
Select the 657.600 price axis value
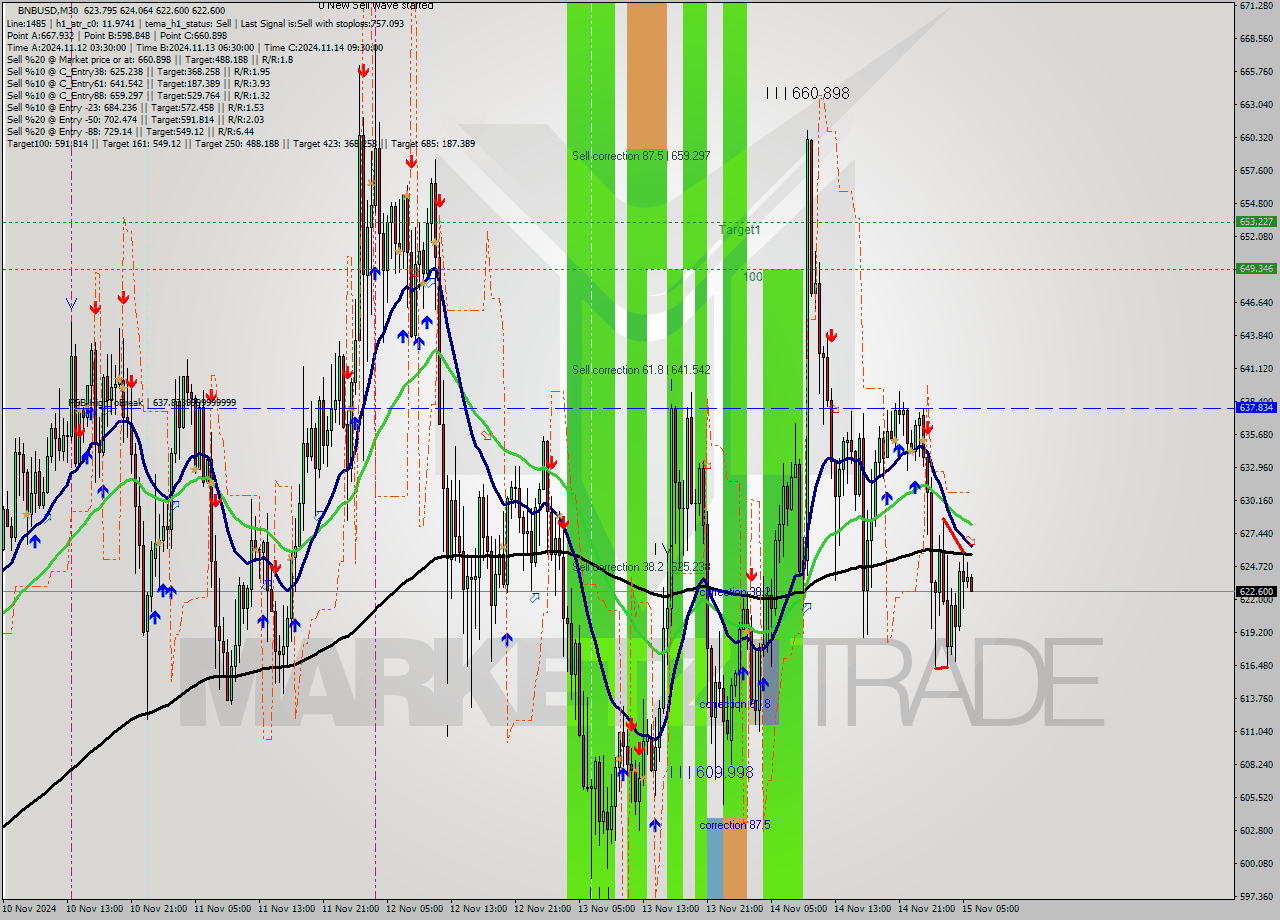click(x=1256, y=170)
